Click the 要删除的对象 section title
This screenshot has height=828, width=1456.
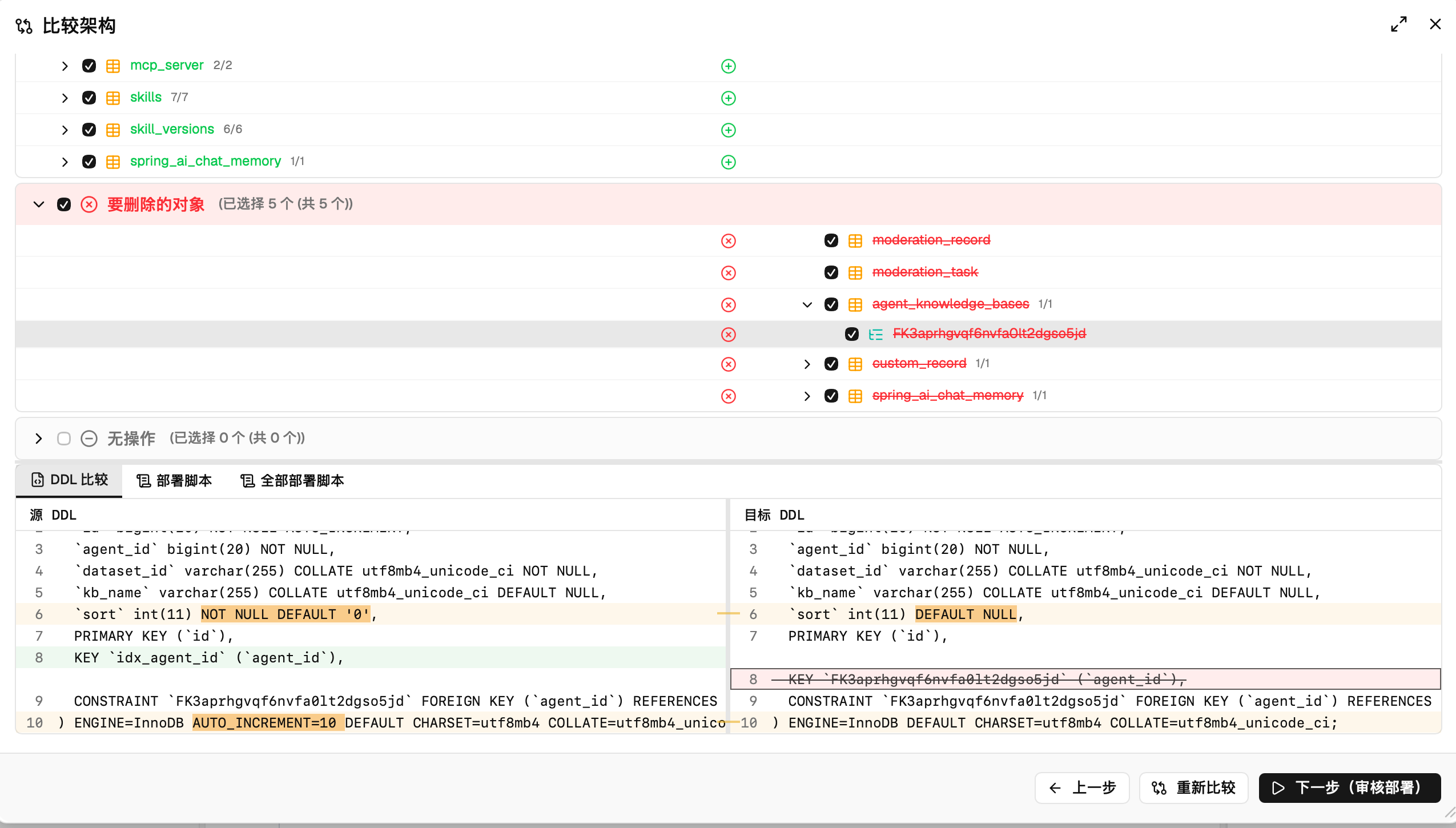(156, 204)
